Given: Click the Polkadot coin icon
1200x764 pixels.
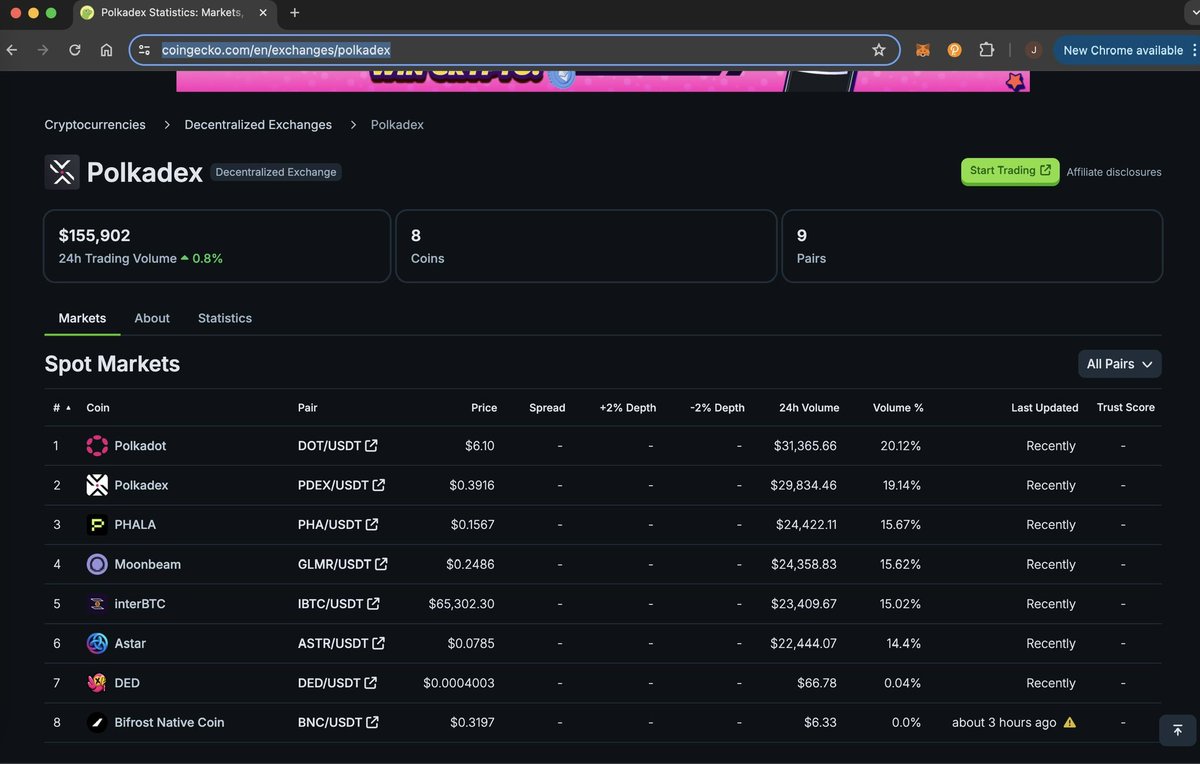Looking at the screenshot, I should [97, 446].
